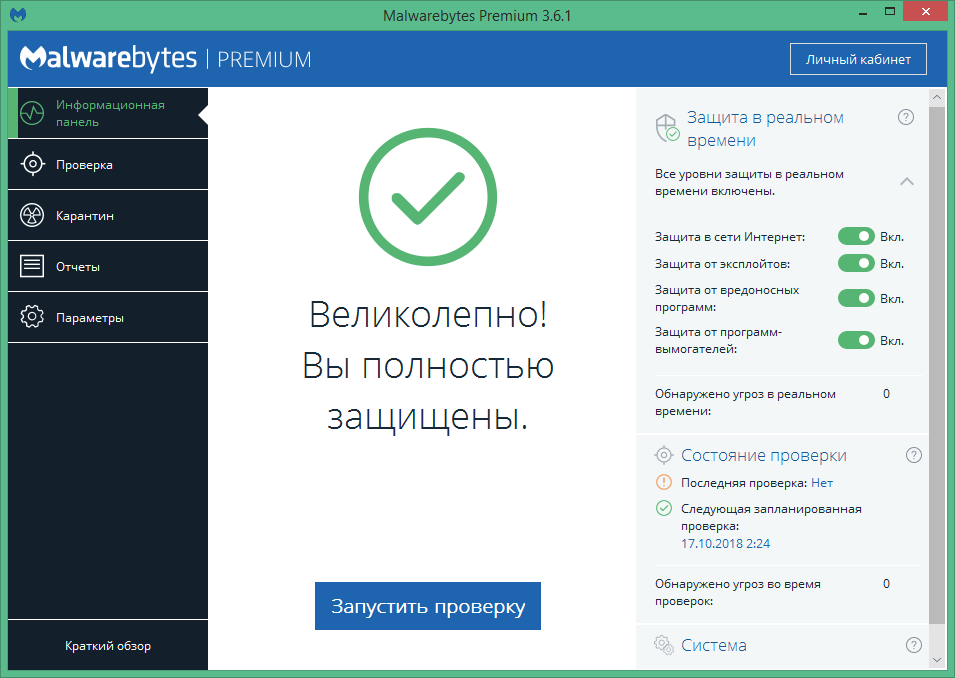Click the Нет link for last scan

click(821, 483)
